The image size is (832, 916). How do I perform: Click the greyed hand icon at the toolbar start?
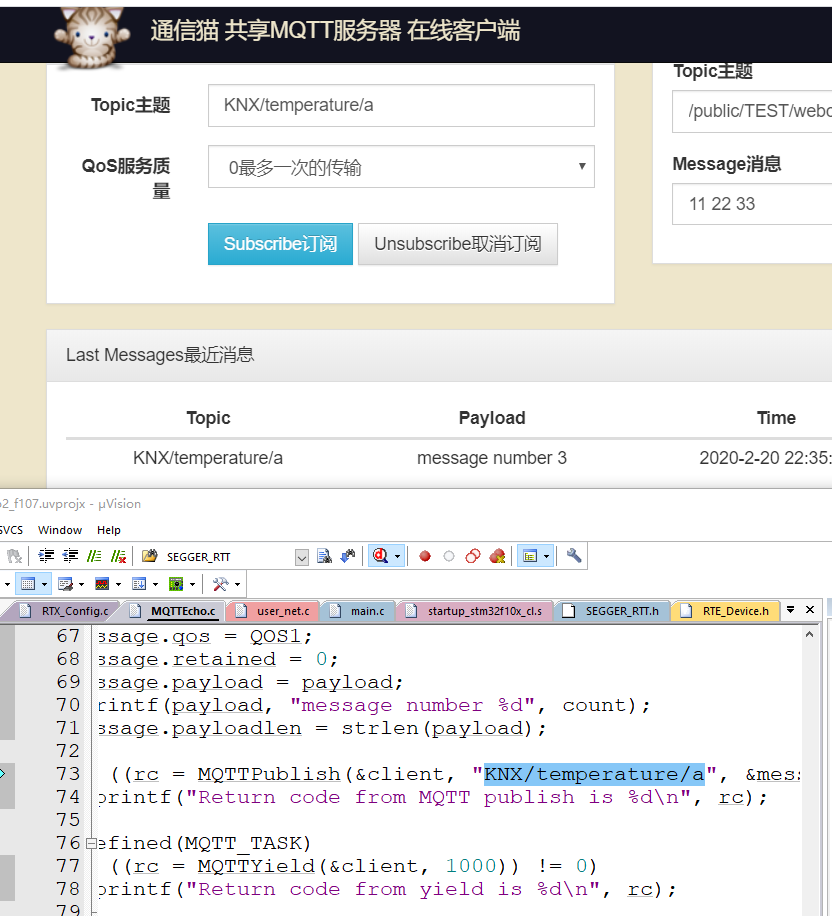[x=13, y=556]
